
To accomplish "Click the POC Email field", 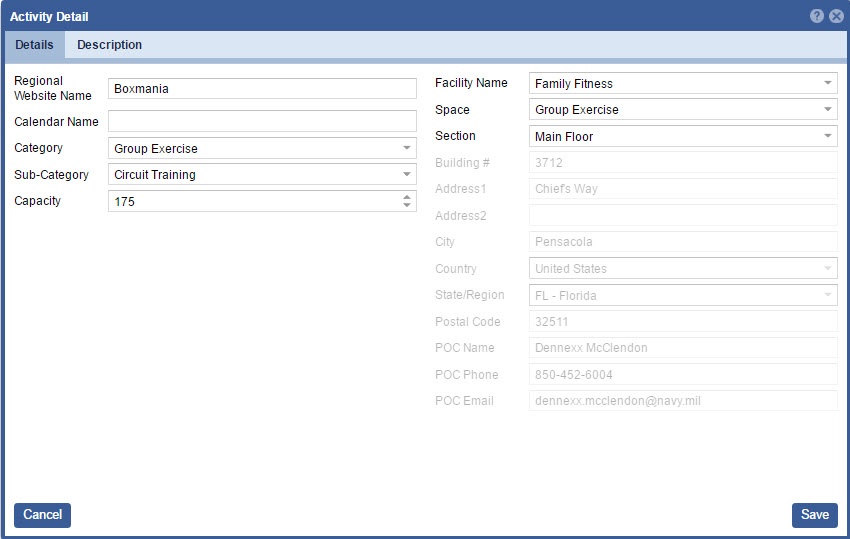I will click(682, 401).
